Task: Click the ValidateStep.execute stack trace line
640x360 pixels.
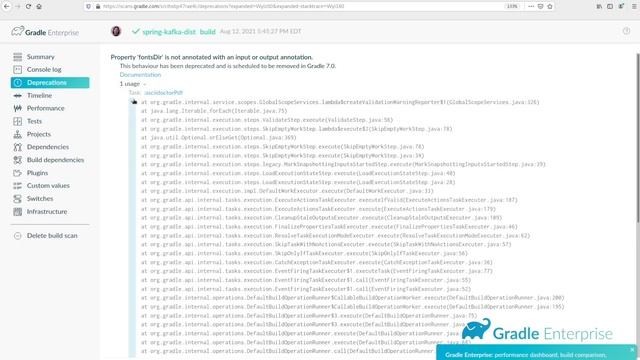Action: coord(267,120)
